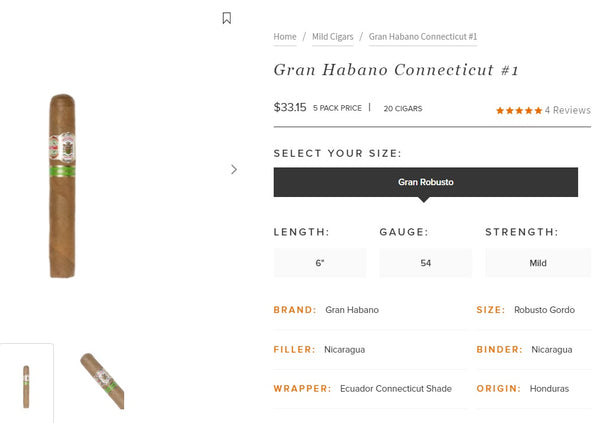
Task: Open the 4 Reviews link
Action: [568, 110]
